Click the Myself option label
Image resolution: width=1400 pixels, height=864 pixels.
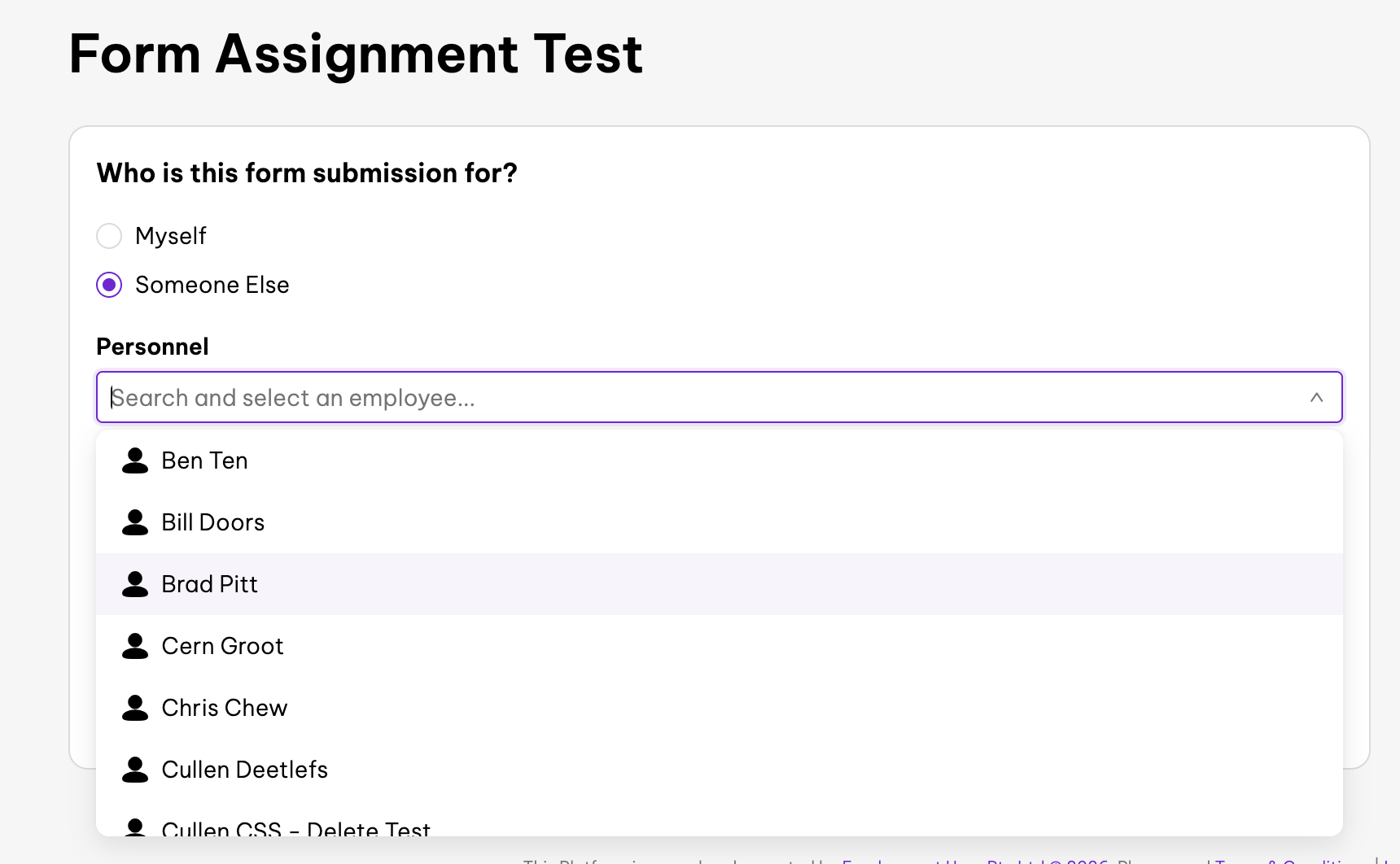point(171,236)
